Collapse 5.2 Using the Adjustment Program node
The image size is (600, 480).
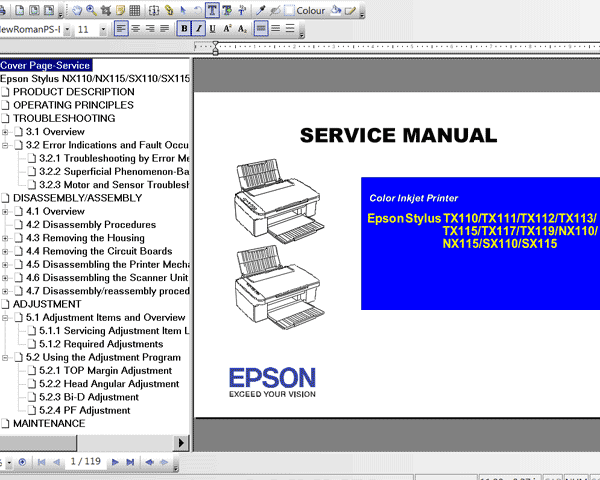(5, 358)
